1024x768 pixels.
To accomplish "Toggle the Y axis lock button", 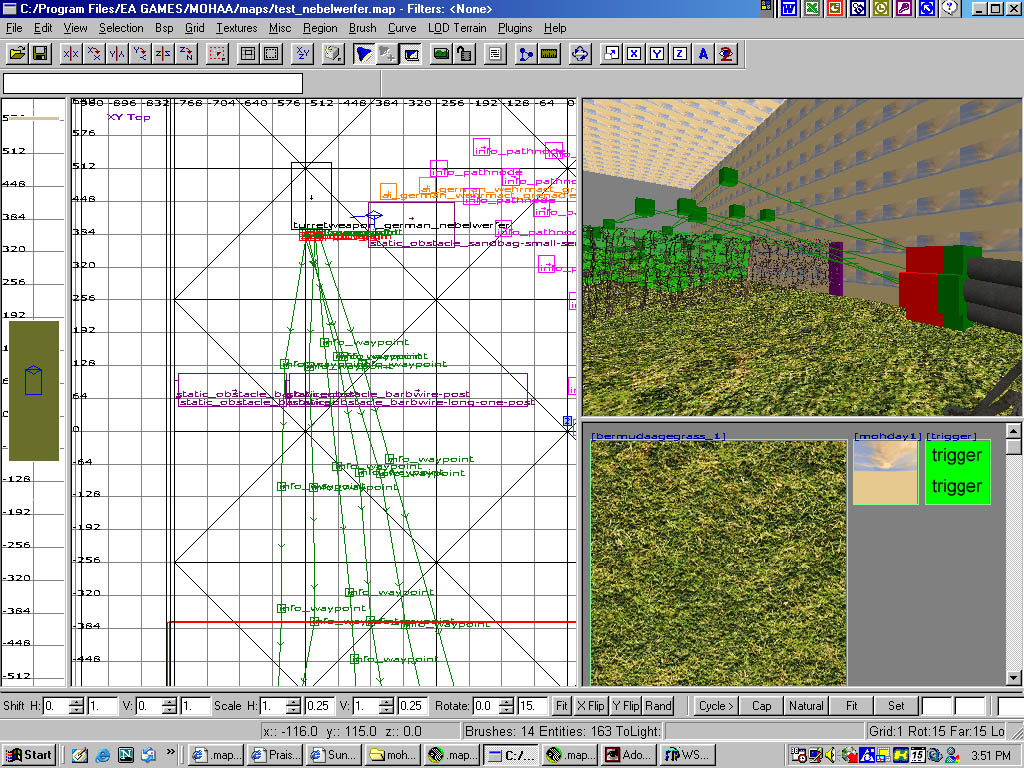I will (657, 53).
